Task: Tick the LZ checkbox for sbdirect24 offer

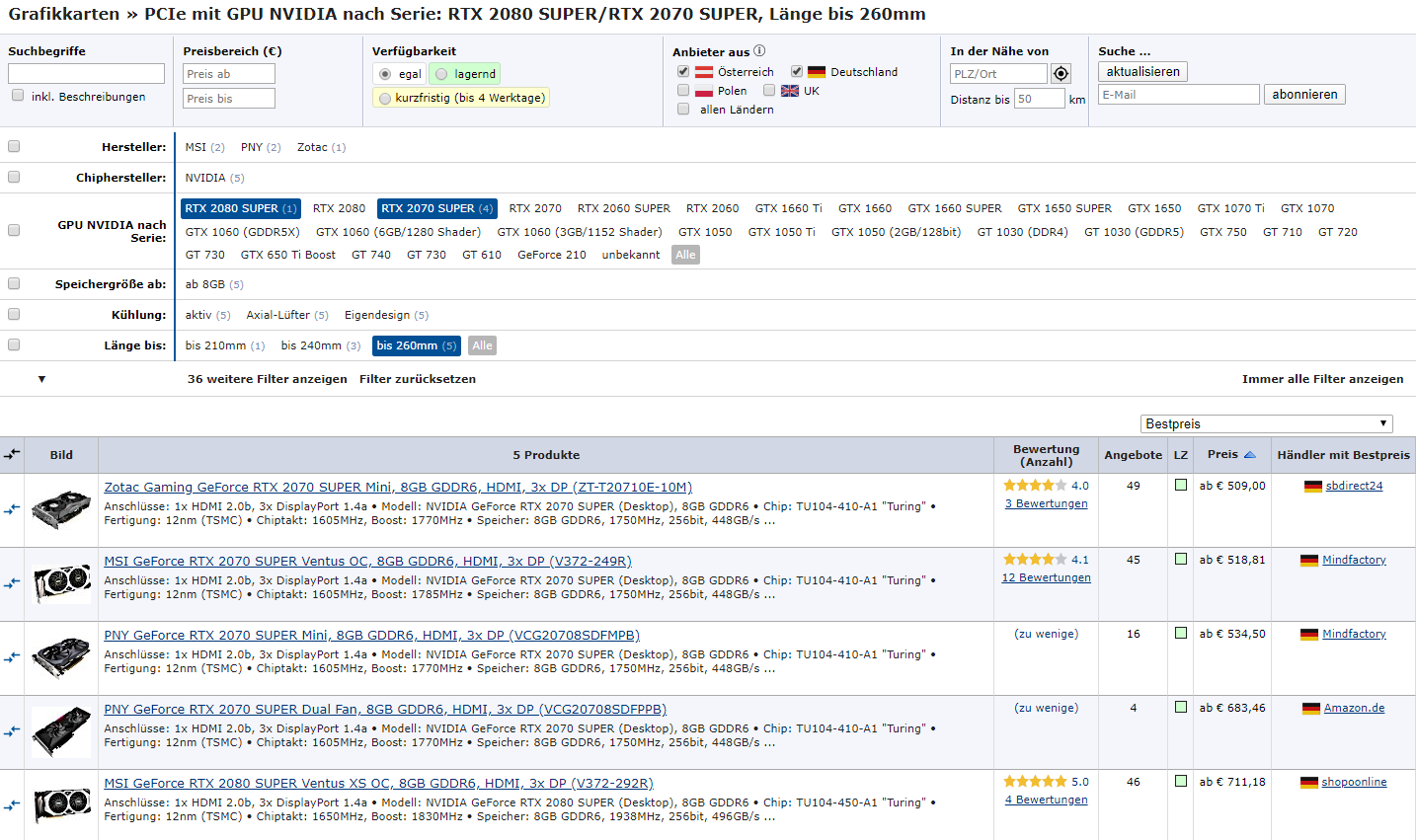Action: [1180, 485]
